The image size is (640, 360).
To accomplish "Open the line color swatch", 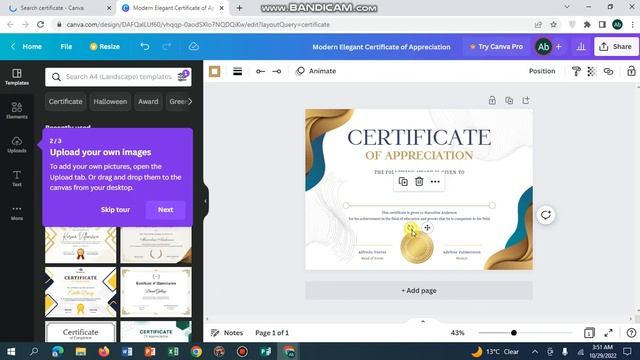I will coord(215,71).
